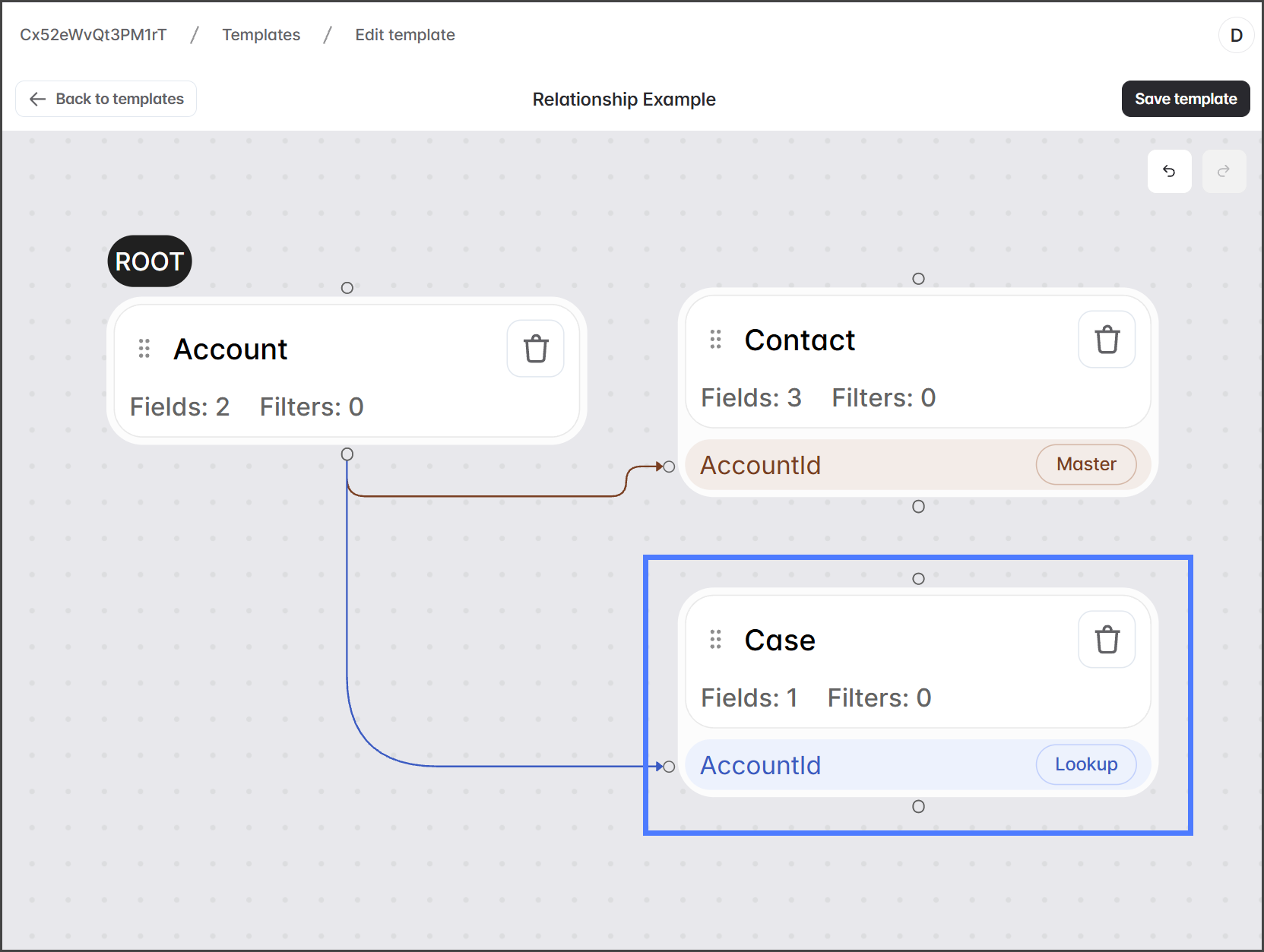Open the user avatar D menu
1264x952 pixels.
click(x=1235, y=36)
